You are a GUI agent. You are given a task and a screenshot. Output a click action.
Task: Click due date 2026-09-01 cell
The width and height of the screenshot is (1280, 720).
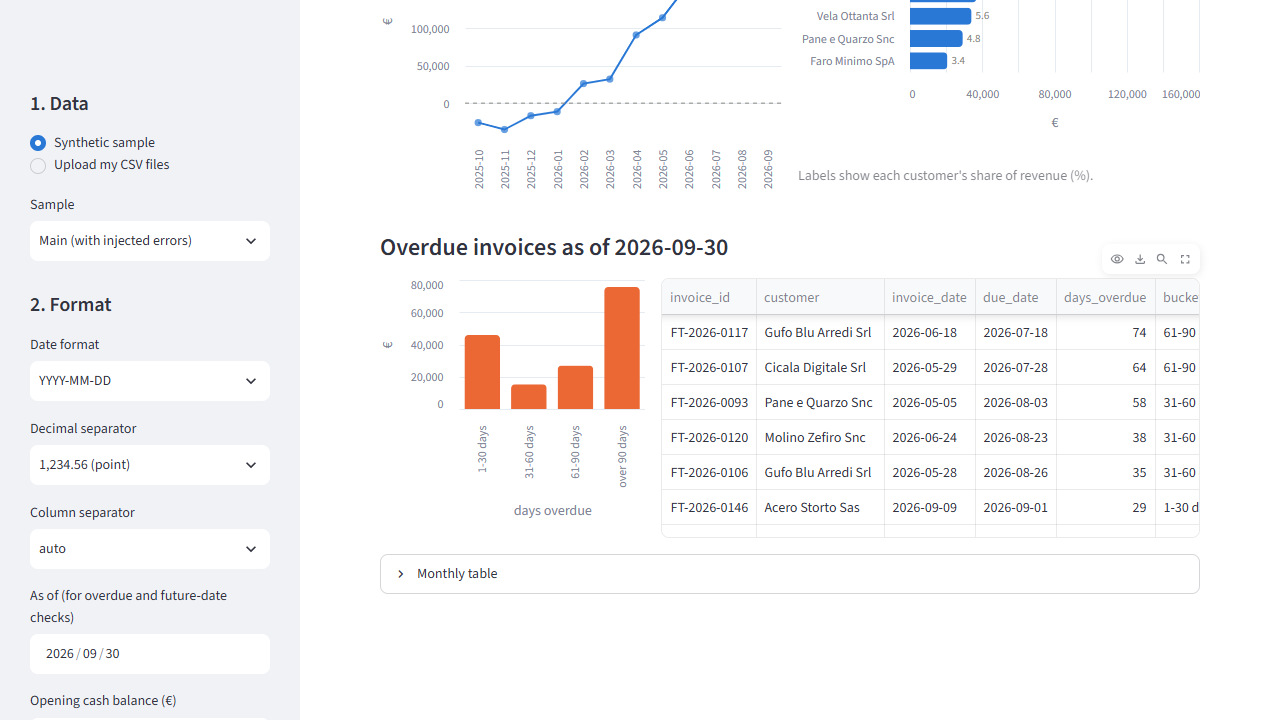click(1016, 507)
